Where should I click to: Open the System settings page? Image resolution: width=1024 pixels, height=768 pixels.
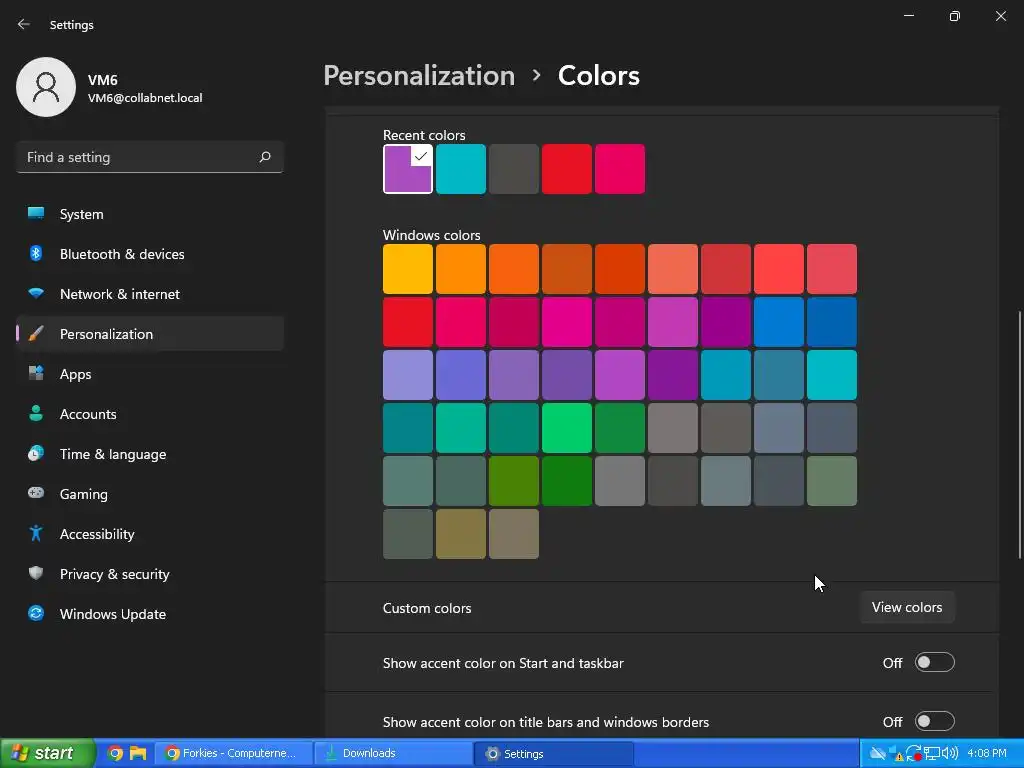coord(150,214)
